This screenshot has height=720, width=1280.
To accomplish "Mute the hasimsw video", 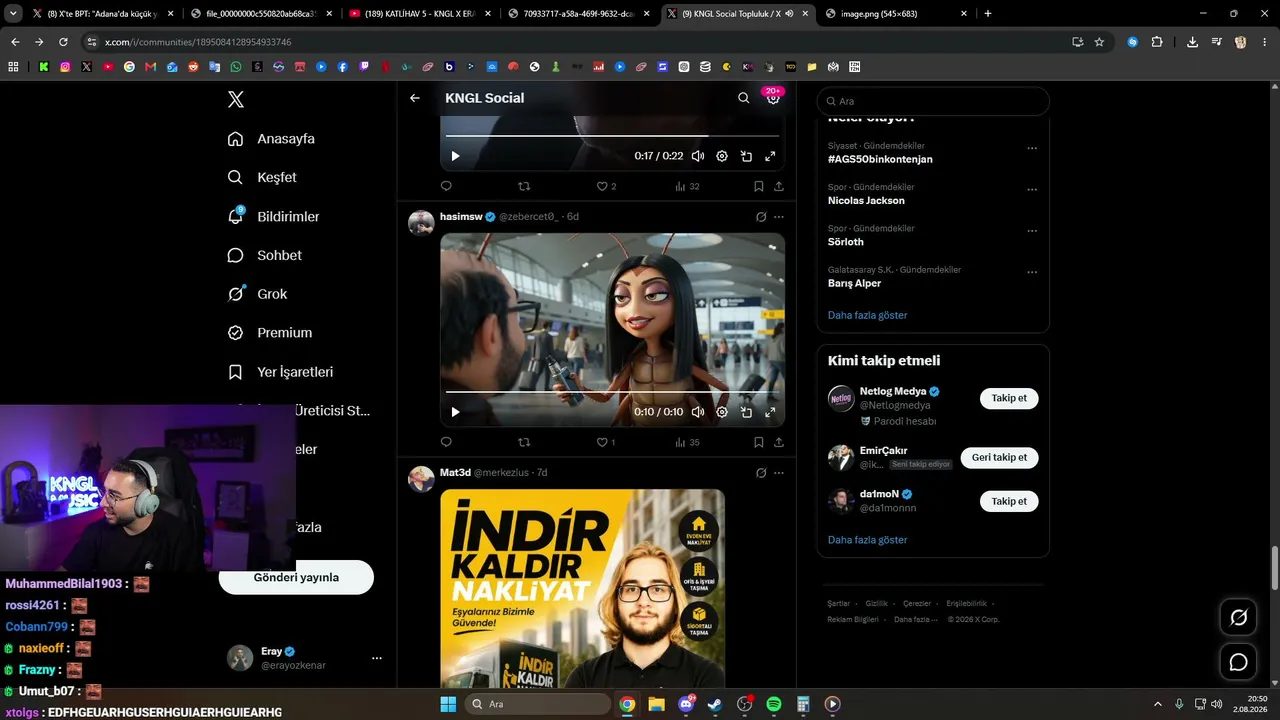I will click(x=698, y=412).
